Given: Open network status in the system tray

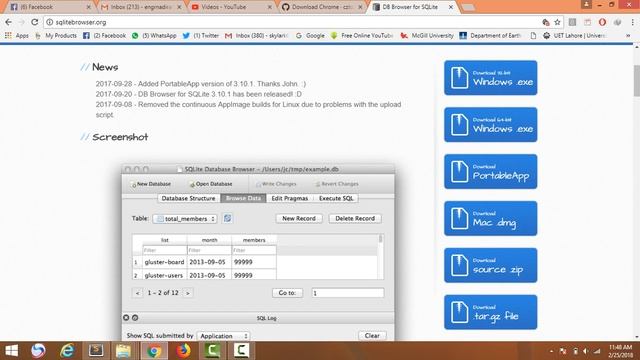Looking at the screenshot, I should point(597,351).
